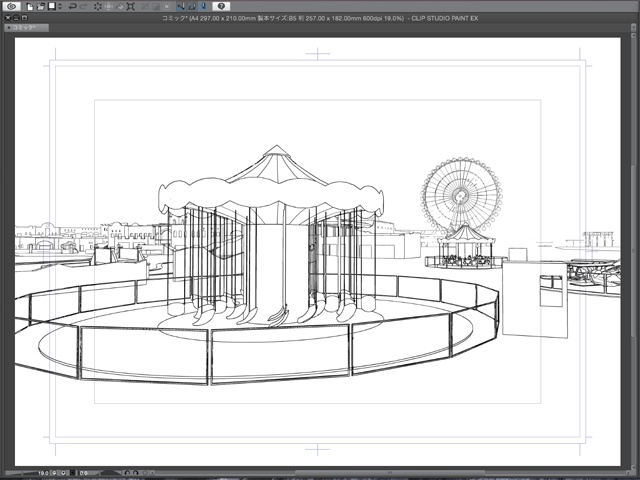The width and height of the screenshot is (640, 480).
Task: Toggle snap to ruler
Action: [x=181, y=7]
